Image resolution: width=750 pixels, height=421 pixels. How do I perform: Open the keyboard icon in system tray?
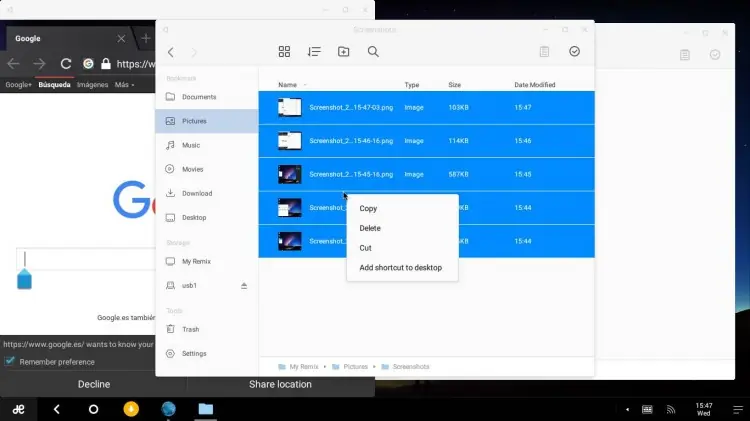(x=647, y=410)
